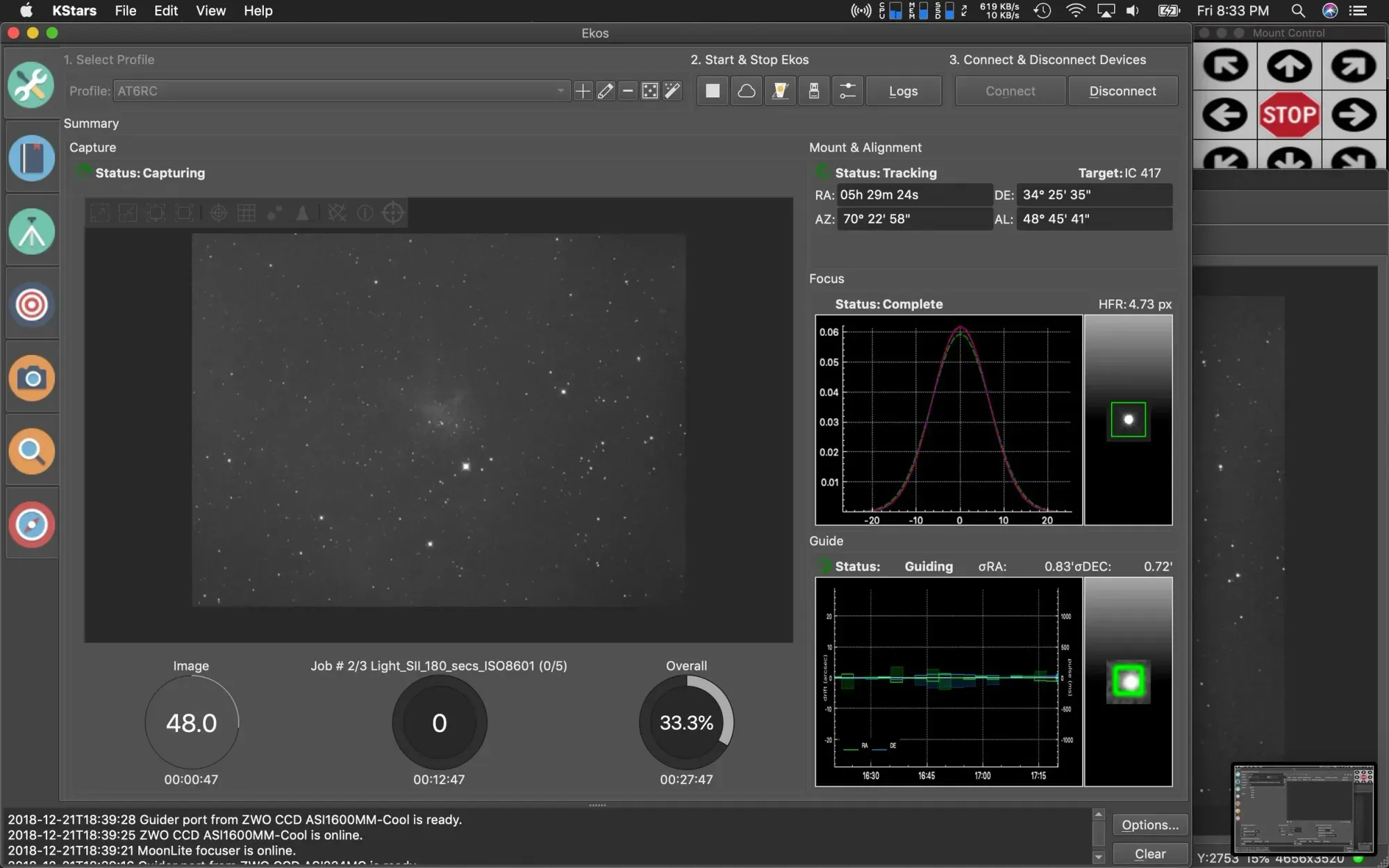The width and height of the screenshot is (1389, 868).
Task: Open the Scheduler notebook icon
Action: pos(31,158)
